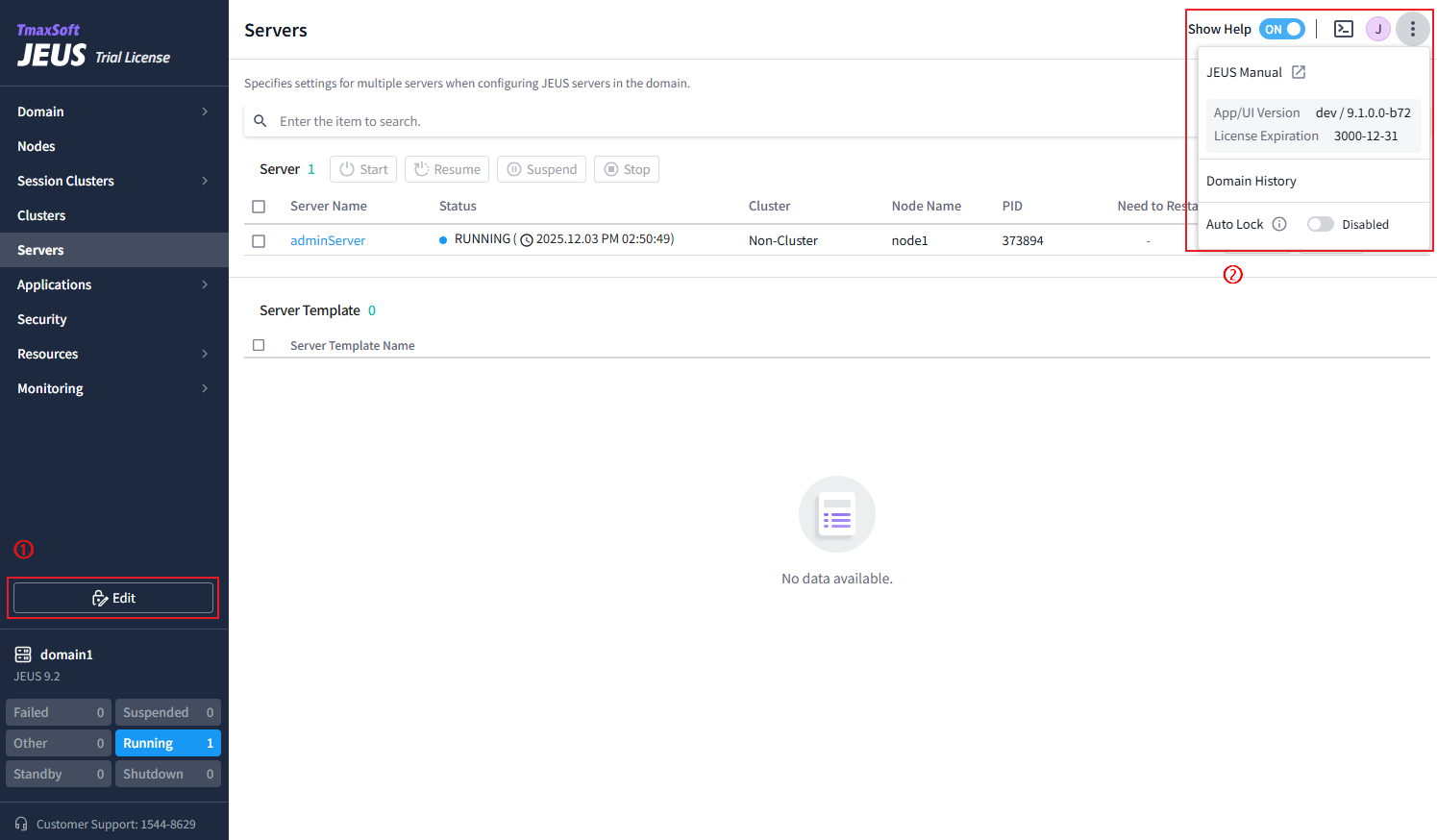Open the three-dot overflow menu icon
Screen dimensions: 1437x840
(1413, 28)
